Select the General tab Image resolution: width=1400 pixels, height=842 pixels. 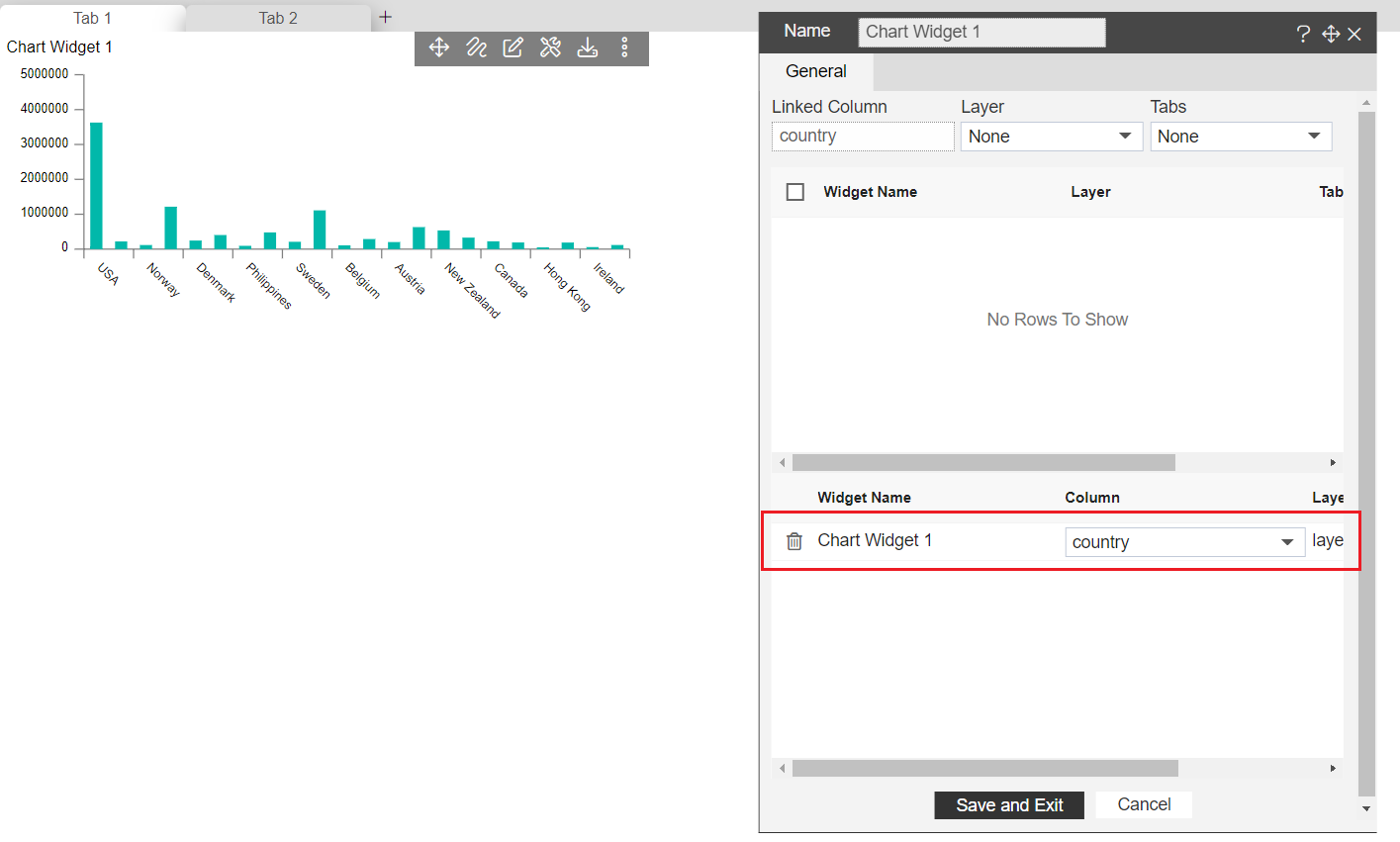point(816,71)
